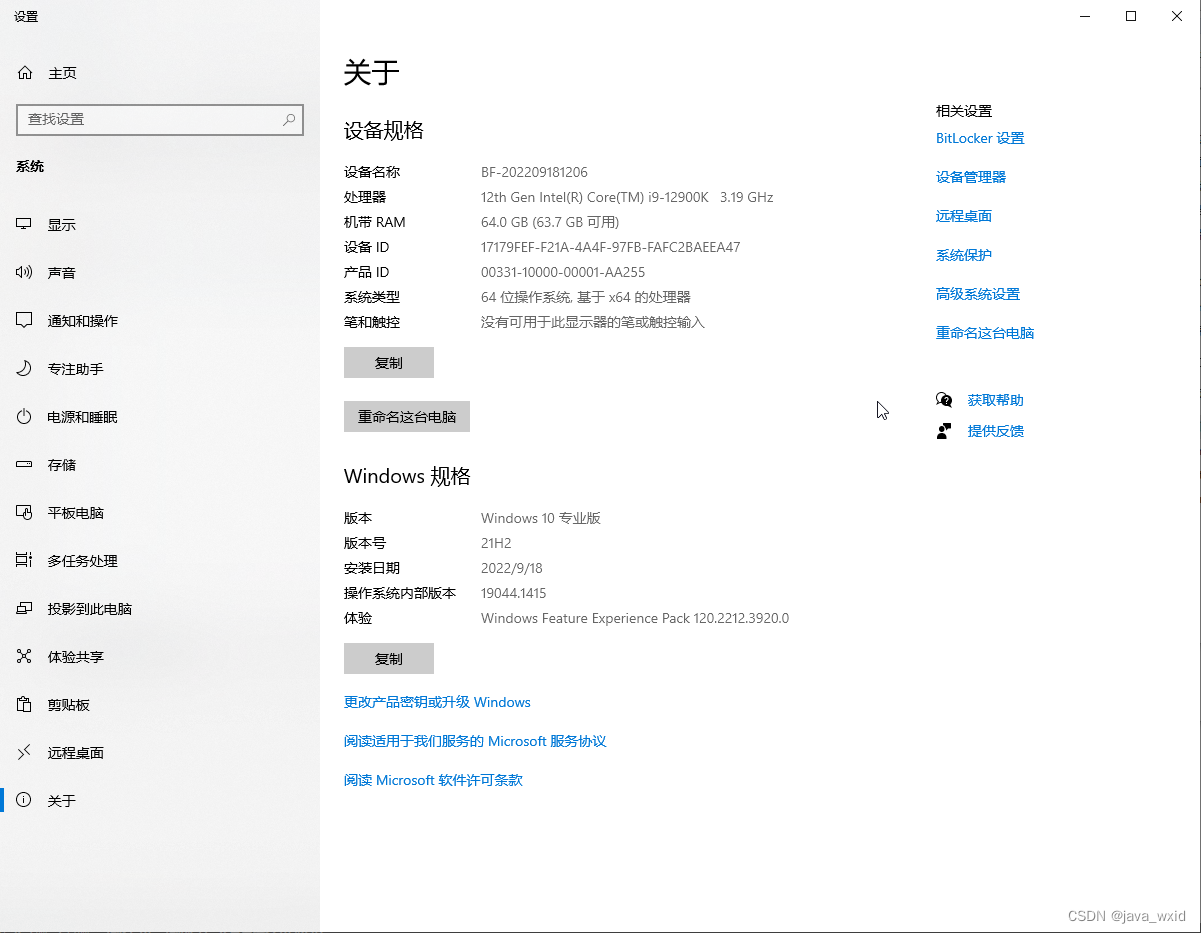Go to 多任务处理 page
This screenshot has height=933, width=1201.
pyautogui.click(x=160, y=561)
